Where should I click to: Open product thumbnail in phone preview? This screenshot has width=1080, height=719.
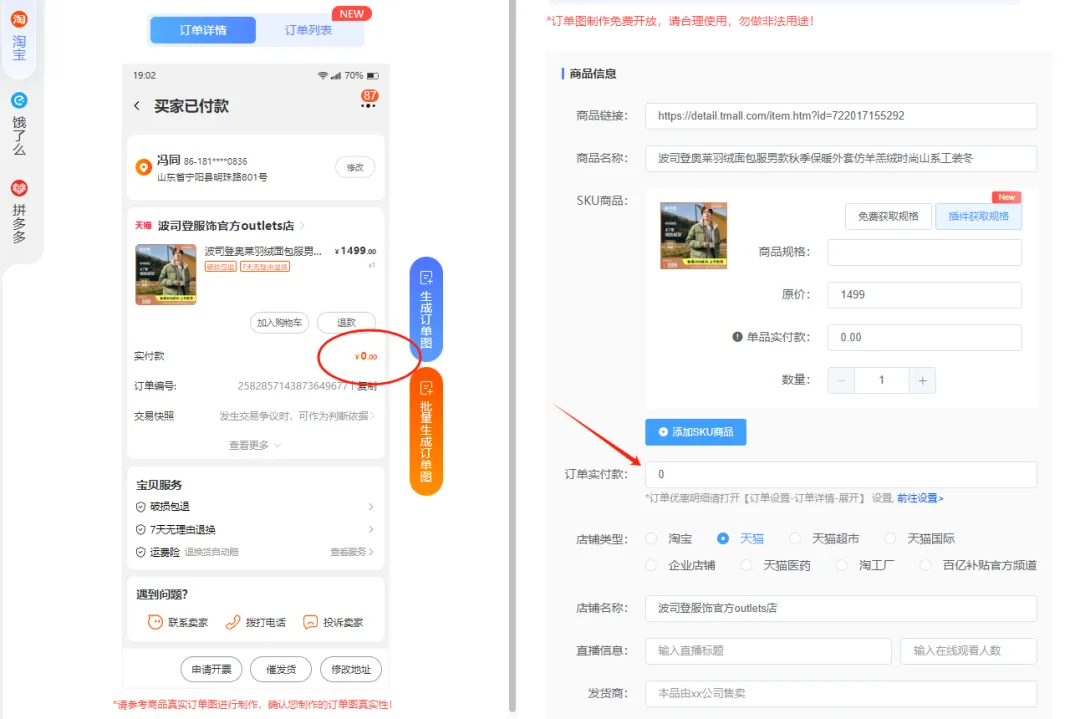point(166,274)
